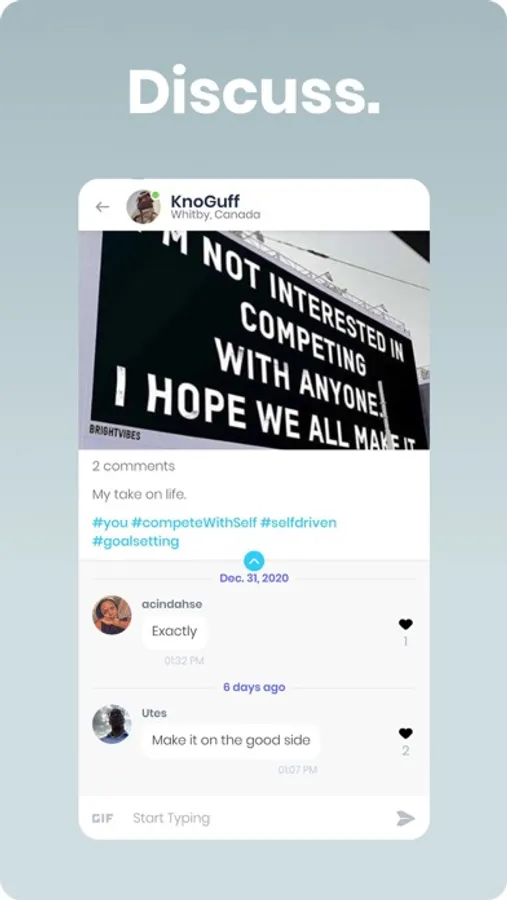
Task: Like Utes' comment with the heart icon
Action: pos(406,733)
